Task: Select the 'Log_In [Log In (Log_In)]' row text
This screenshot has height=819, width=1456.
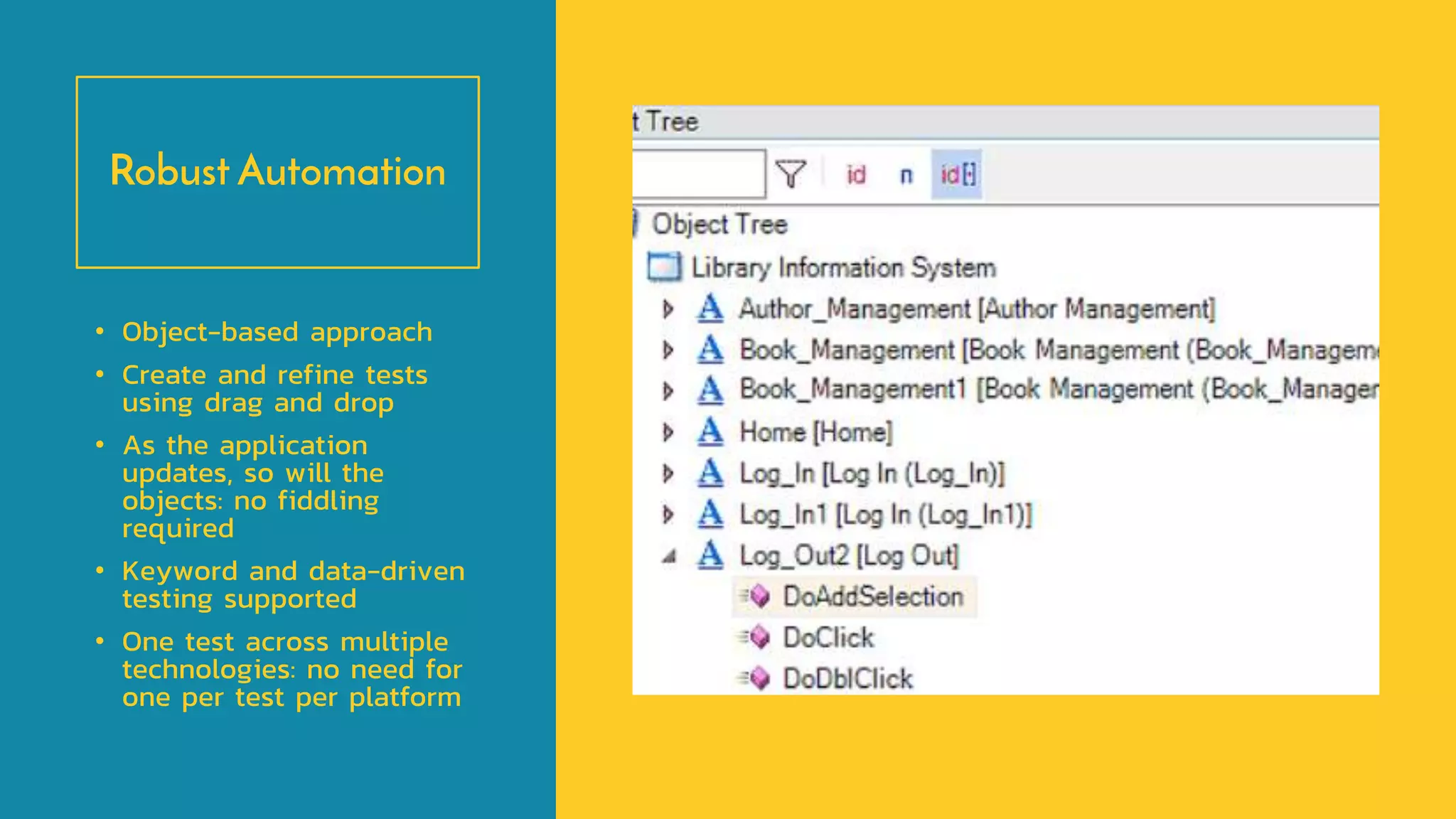Action: pyautogui.click(x=872, y=473)
